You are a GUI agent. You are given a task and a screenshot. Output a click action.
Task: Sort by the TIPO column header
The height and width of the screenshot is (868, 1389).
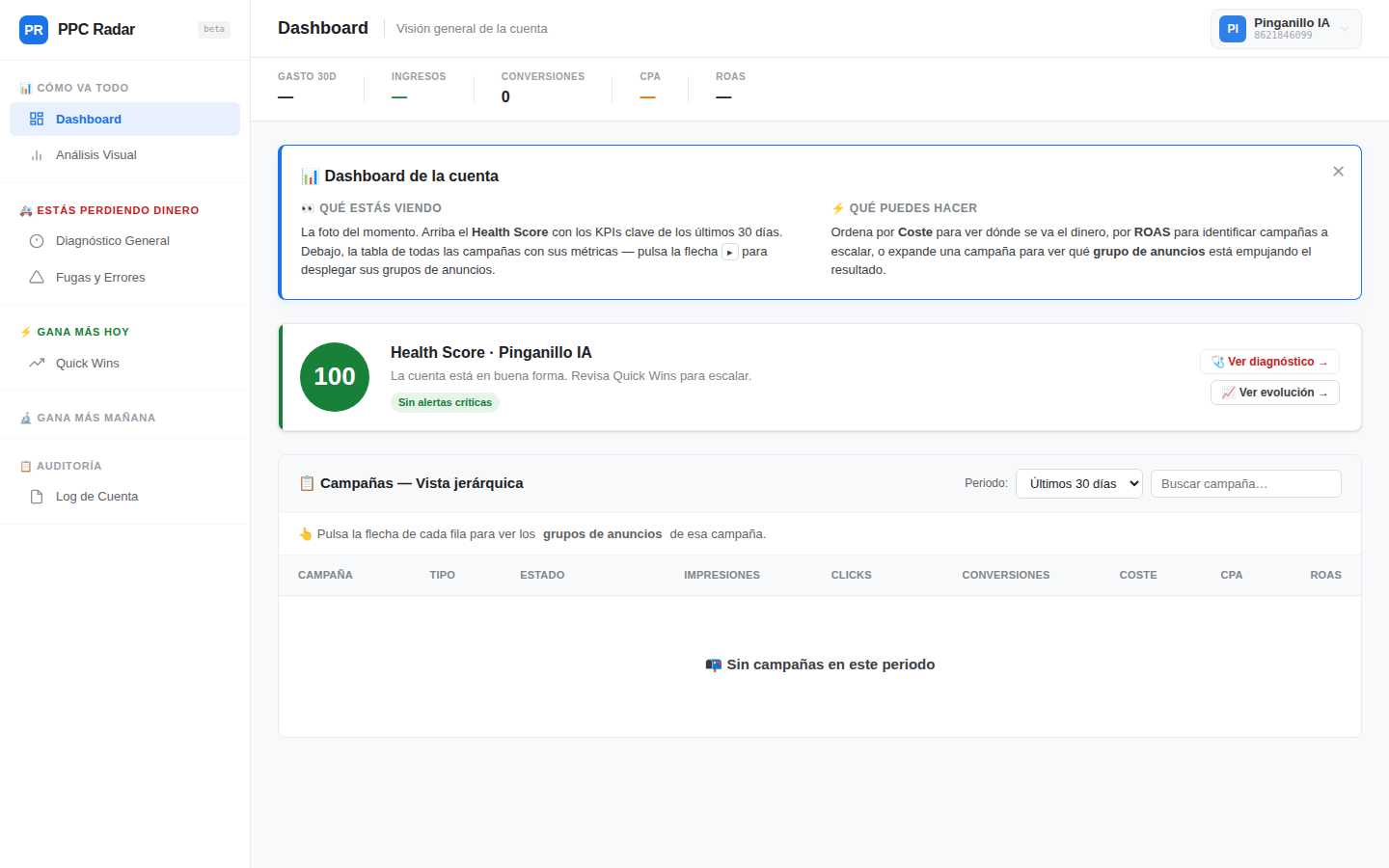tap(442, 575)
